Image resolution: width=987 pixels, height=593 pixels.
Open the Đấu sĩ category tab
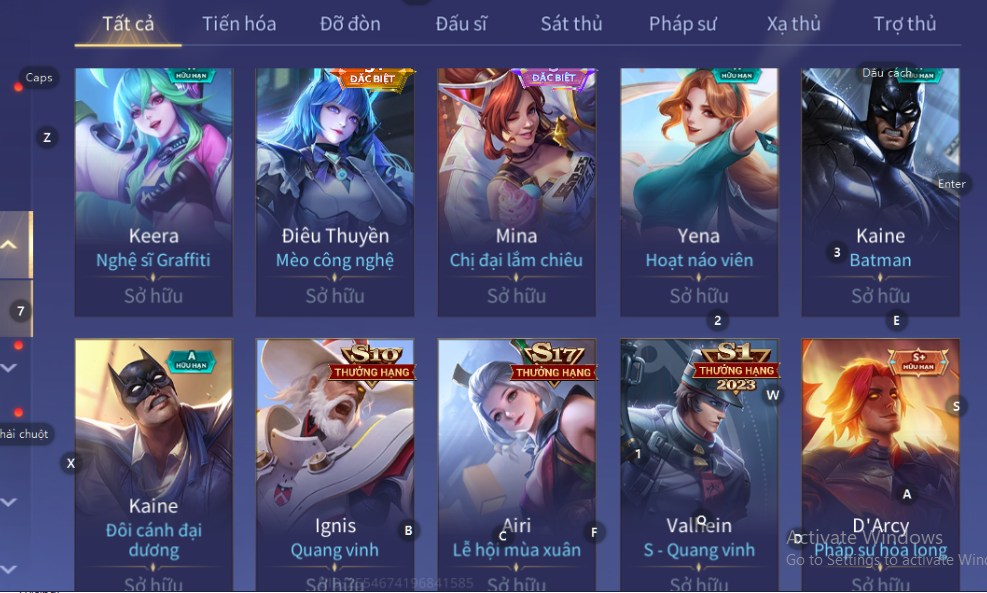(x=461, y=24)
